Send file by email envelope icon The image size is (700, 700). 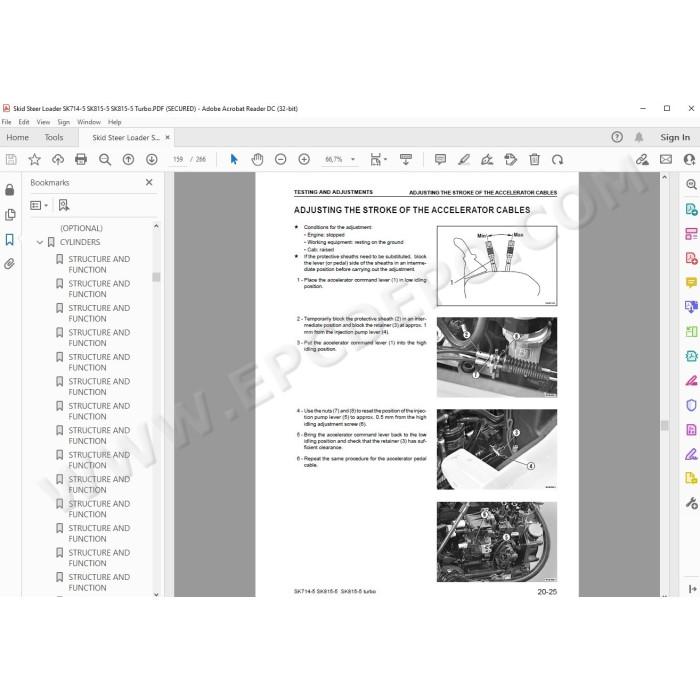[x=666, y=159]
